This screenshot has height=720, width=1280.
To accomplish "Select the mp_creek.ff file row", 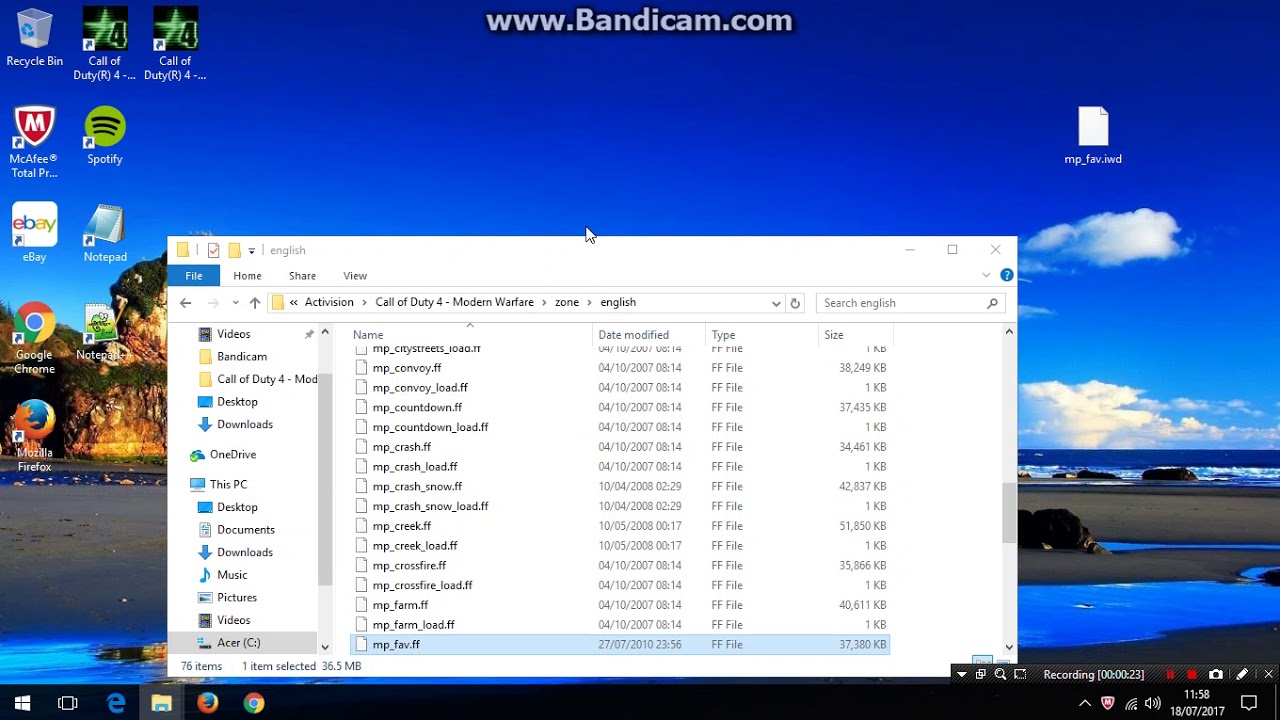I will 620,526.
